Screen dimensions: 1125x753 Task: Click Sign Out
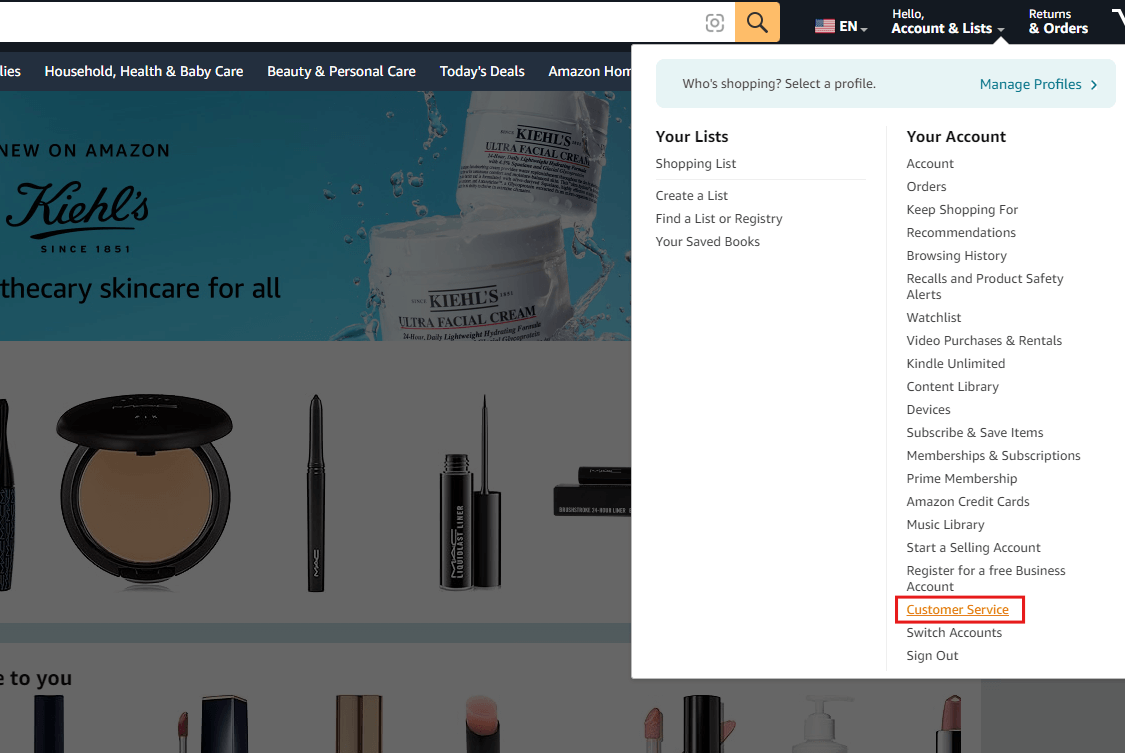[x=932, y=655]
